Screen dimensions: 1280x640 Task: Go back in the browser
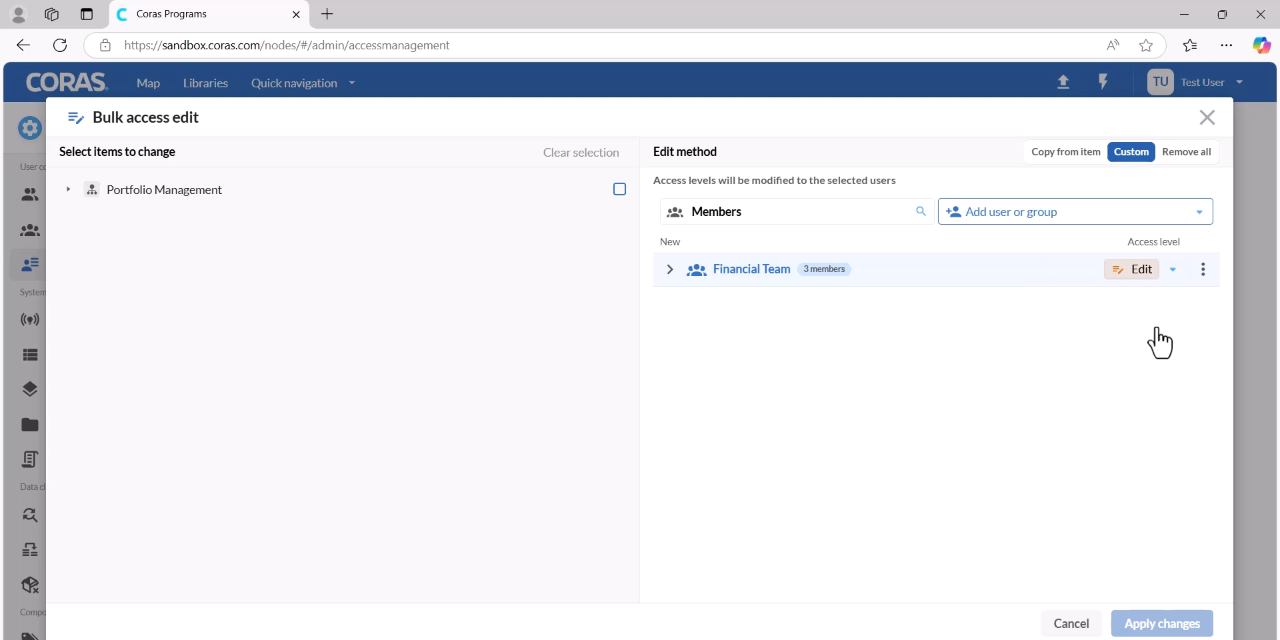click(23, 45)
